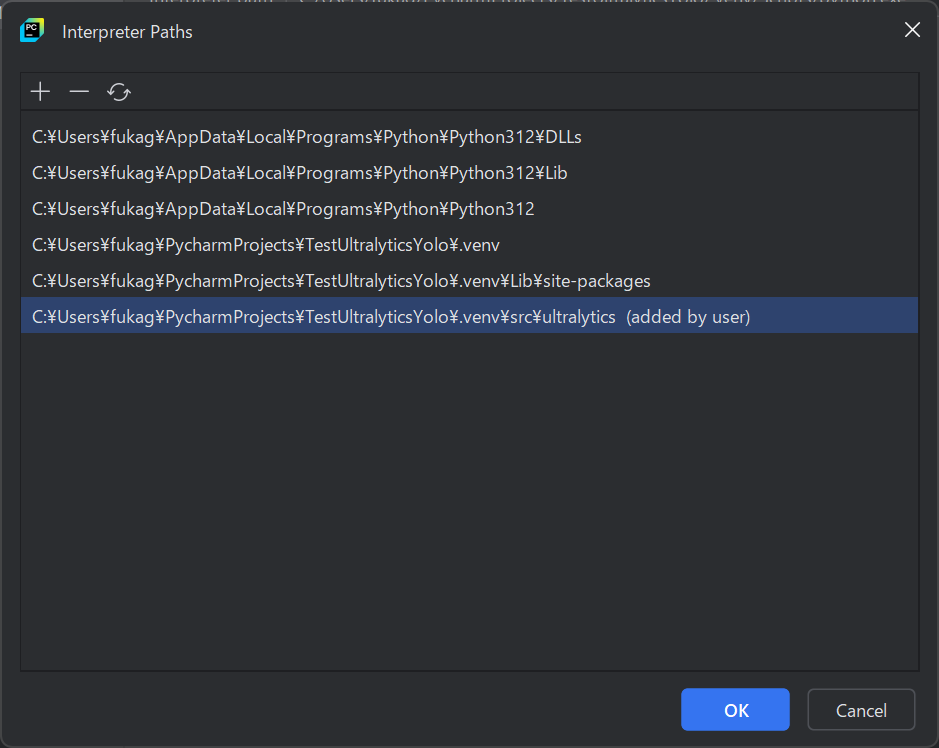Click the "(added by user)" label
Screen dimensions: 939x748
click(x=688, y=317)
